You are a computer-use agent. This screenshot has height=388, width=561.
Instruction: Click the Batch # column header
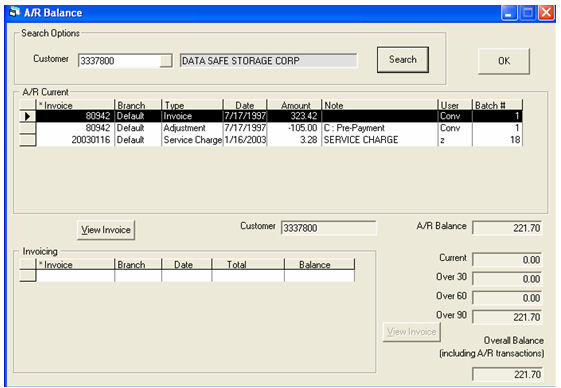tap(497, 105)
